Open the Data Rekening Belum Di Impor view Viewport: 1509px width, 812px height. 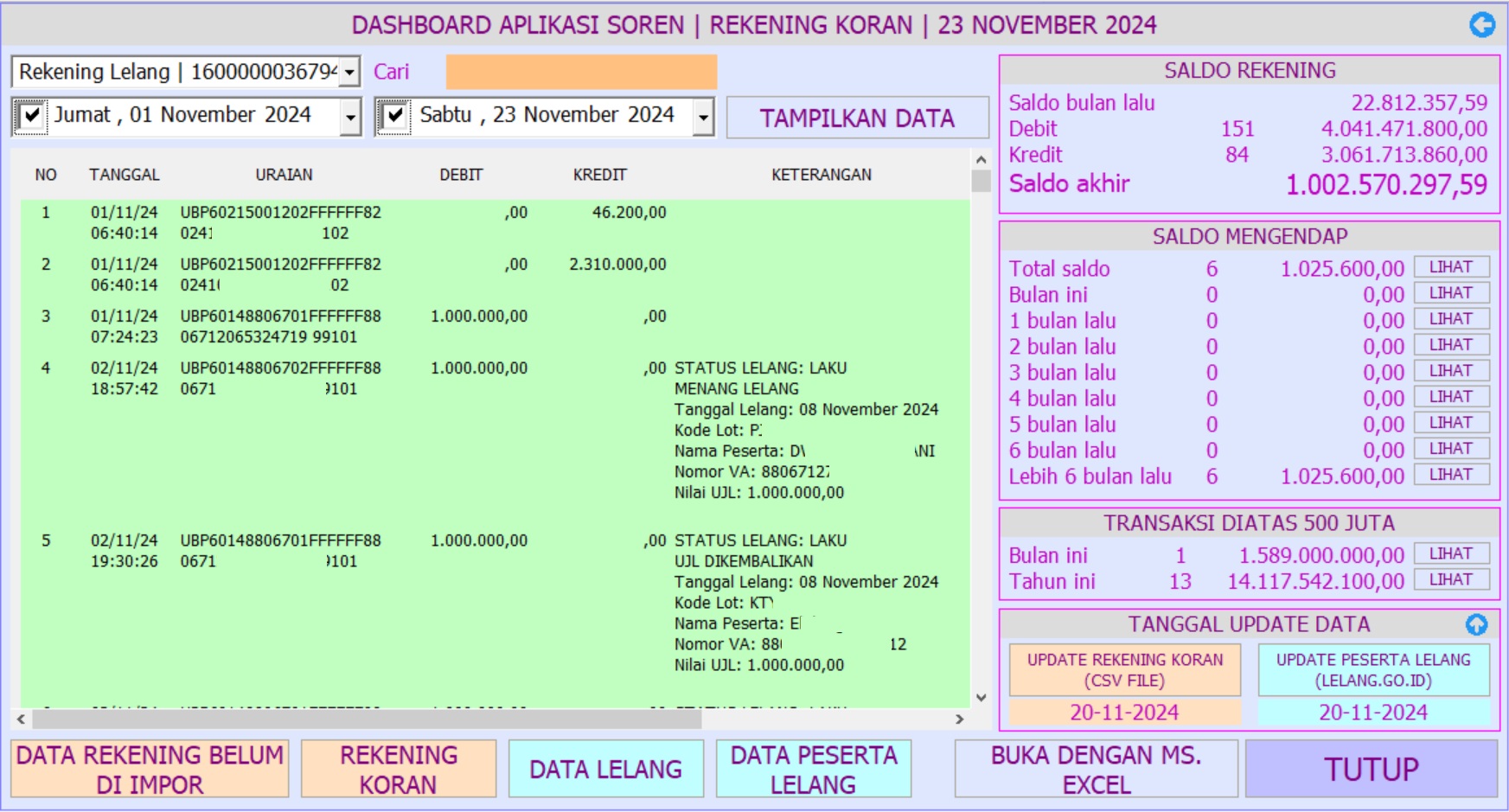tap(150, 769)
